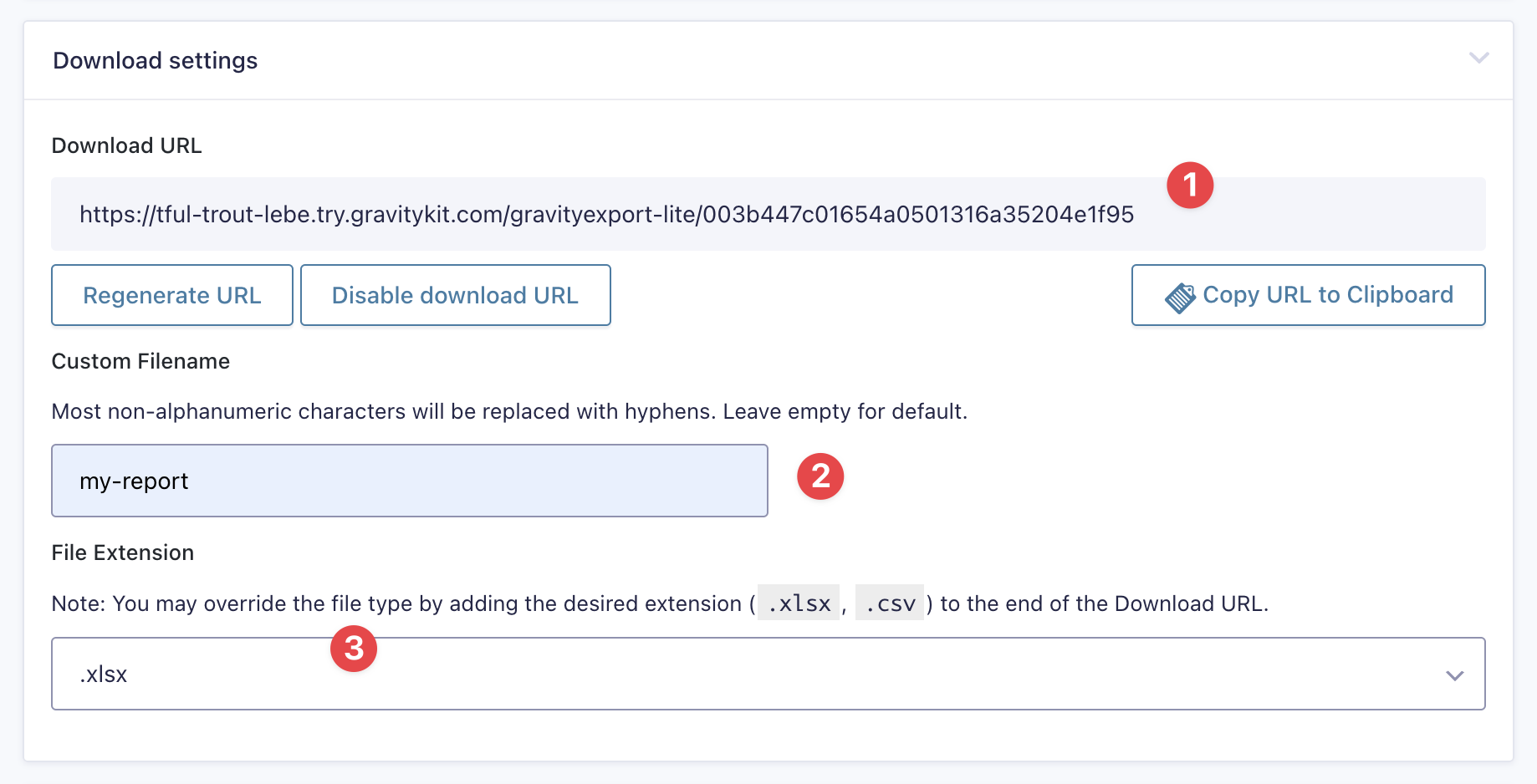Click the Custom Filename label
The width and height of the screenshot is (1537, 784).
(140, 361)
